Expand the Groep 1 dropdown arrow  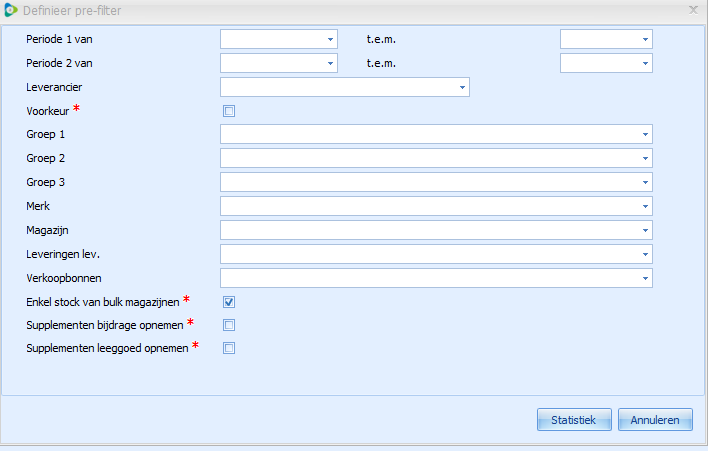(645, 134)
